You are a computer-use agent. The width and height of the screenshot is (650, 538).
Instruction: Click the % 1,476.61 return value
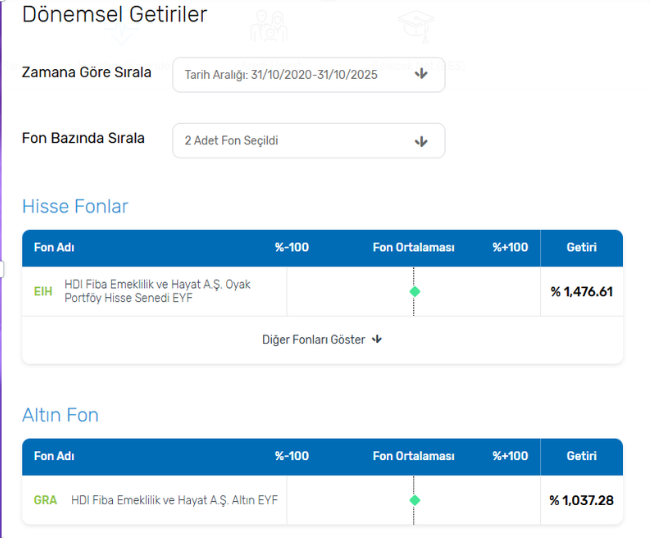tap(581, 292)
